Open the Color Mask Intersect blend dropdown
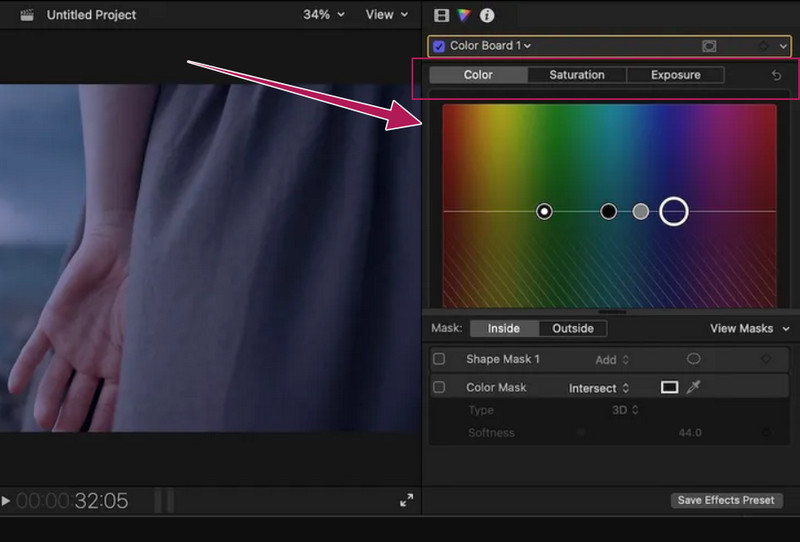 [600, 388]
